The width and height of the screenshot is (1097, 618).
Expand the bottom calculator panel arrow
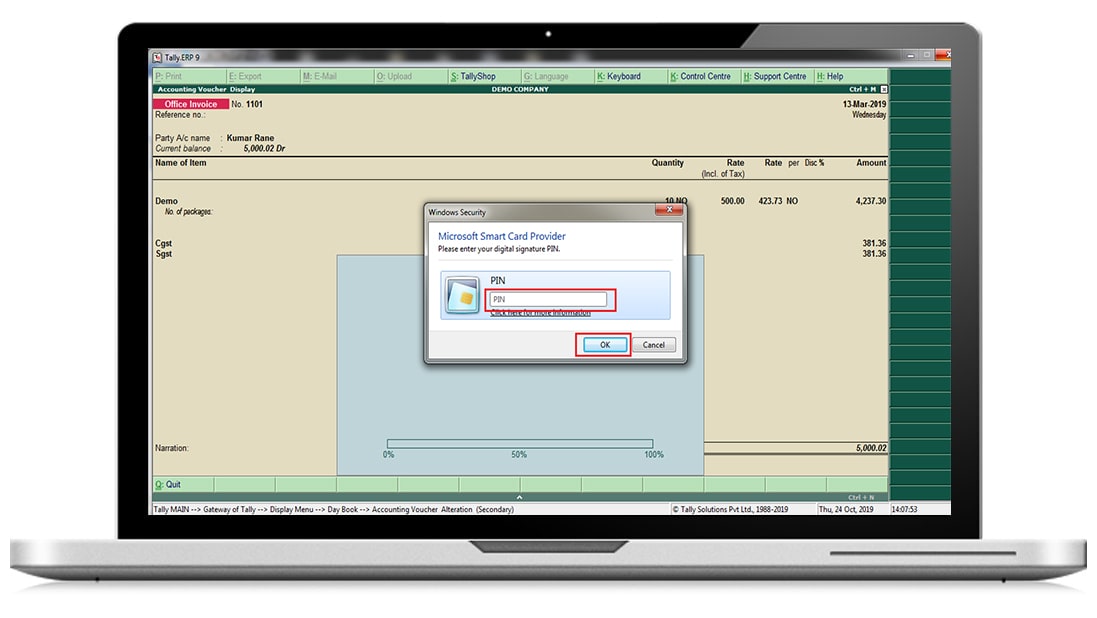(x=519, y=497)
